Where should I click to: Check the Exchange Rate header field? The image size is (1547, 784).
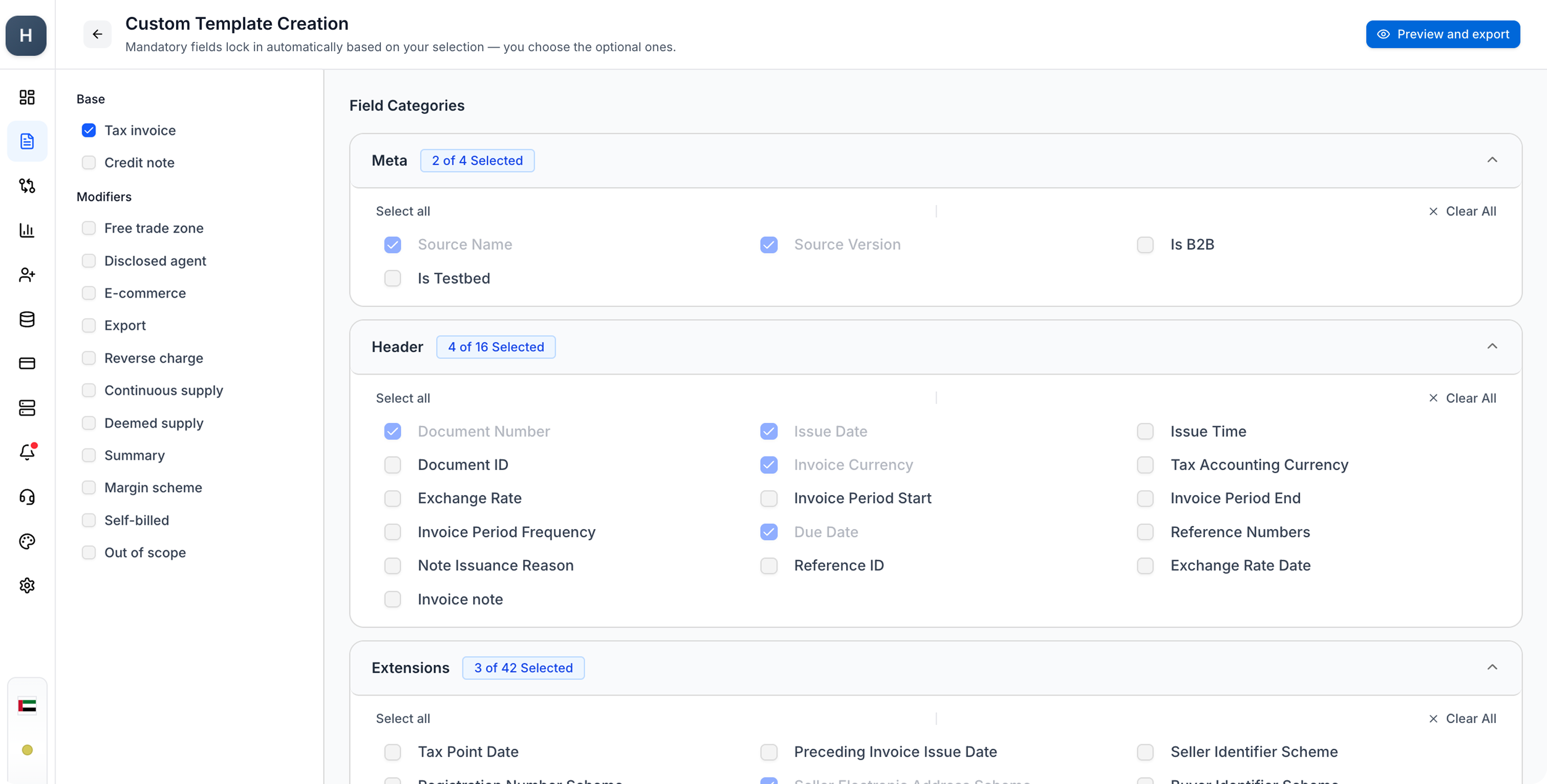click(x=393, y=498)
